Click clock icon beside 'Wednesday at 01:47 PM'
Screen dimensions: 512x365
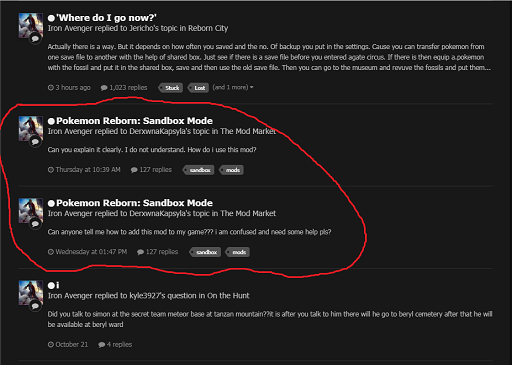51,252
